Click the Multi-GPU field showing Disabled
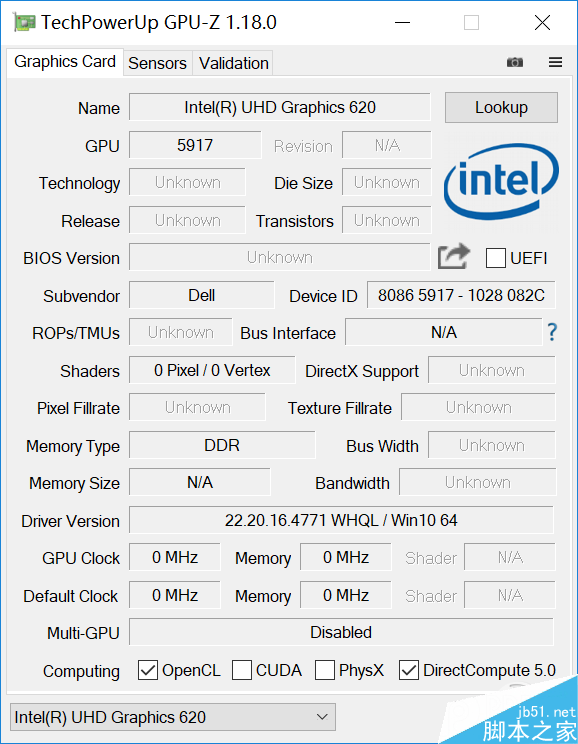Image resolution: width=578 pixels, height=744 pixels. click(341, 632)
